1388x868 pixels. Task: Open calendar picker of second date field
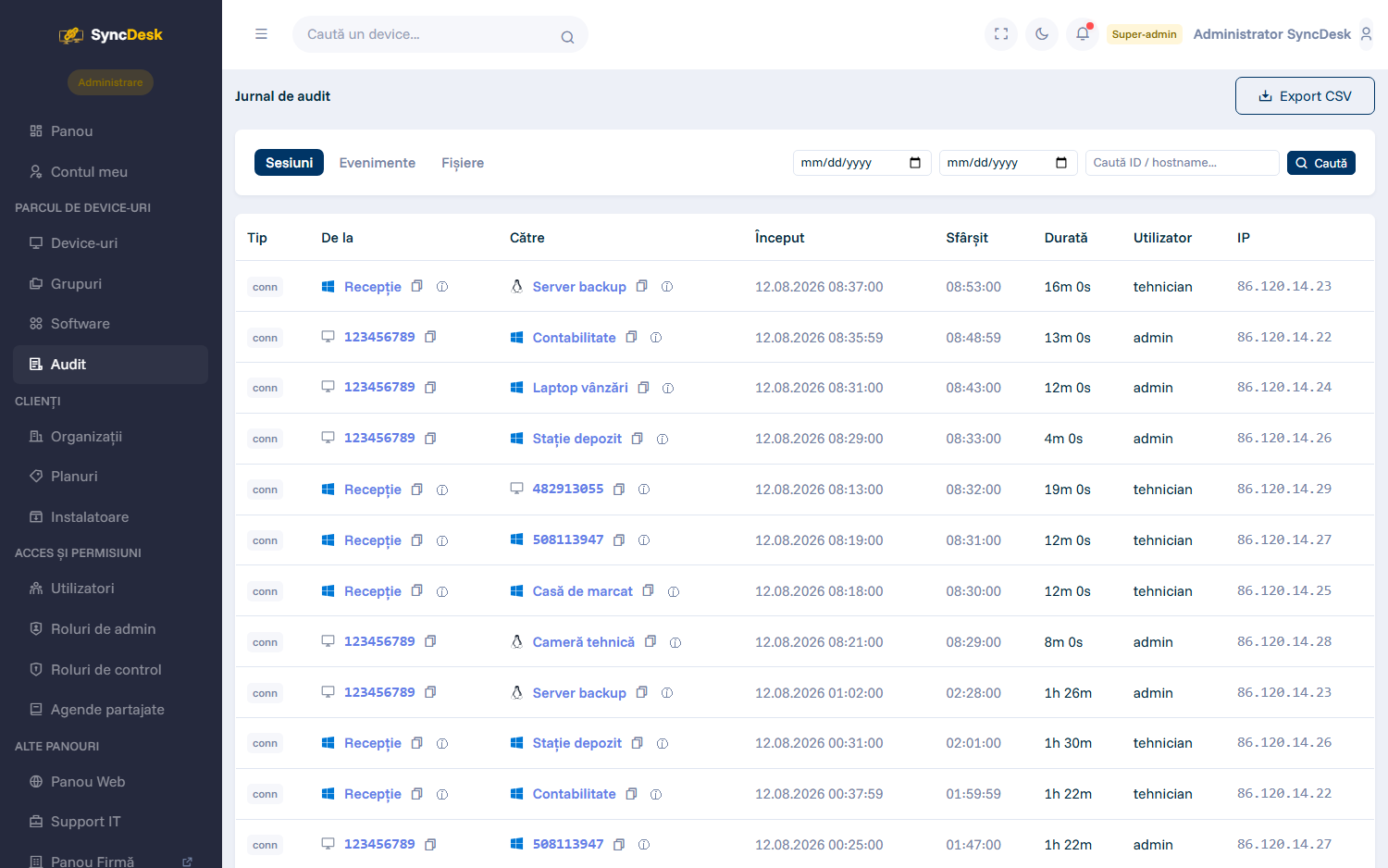tap(1061, 163)
